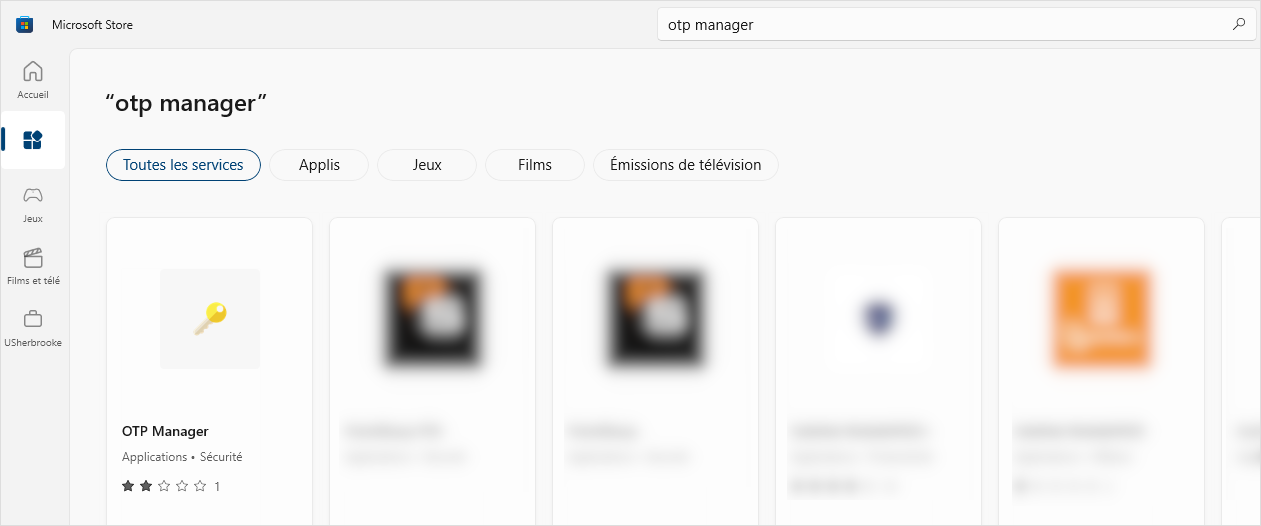Click inside the search box
Screen dimensions: 1261x526
click(x=956, y=25)
